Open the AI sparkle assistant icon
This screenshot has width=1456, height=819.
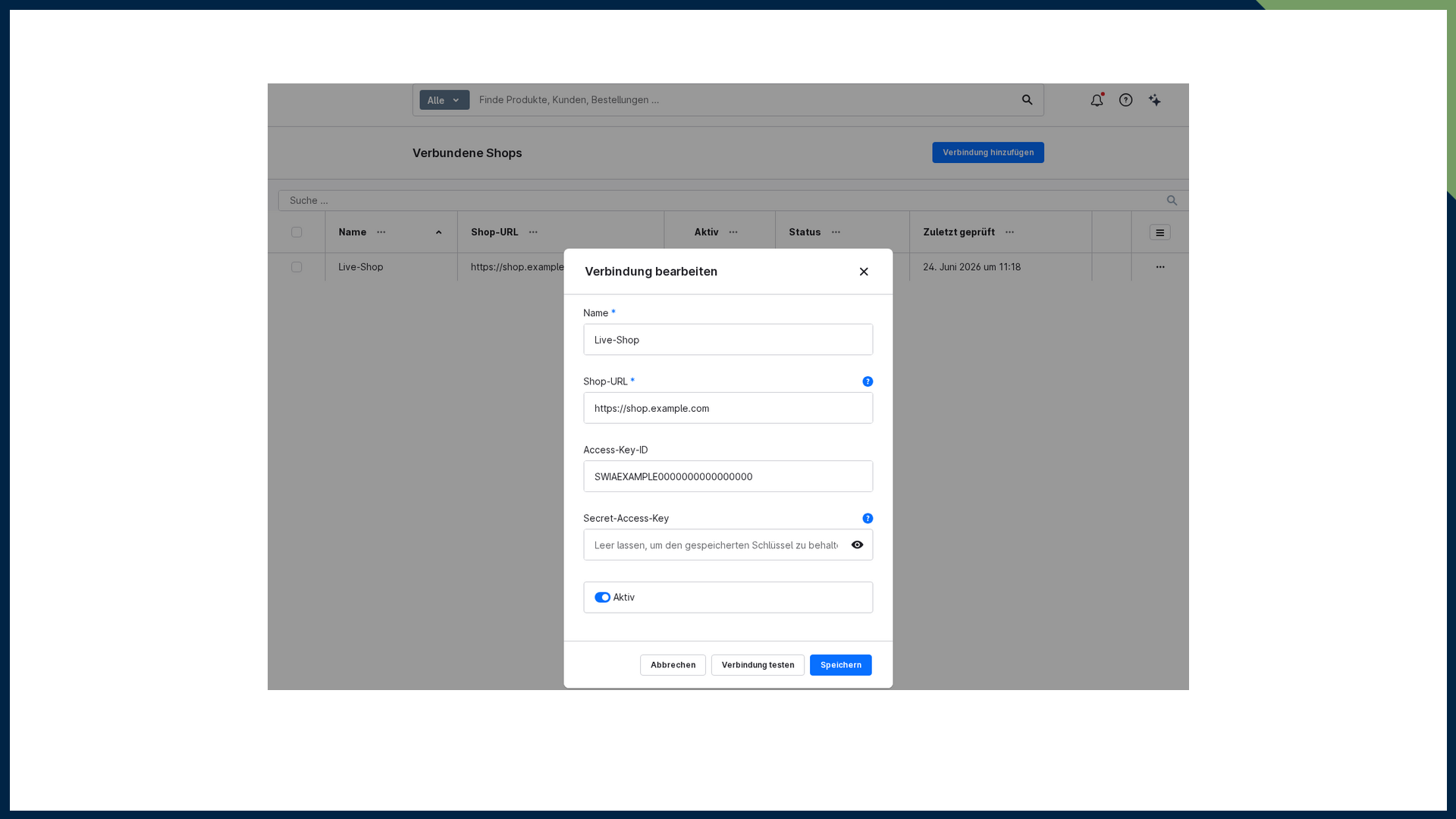tap(1154, 100)
